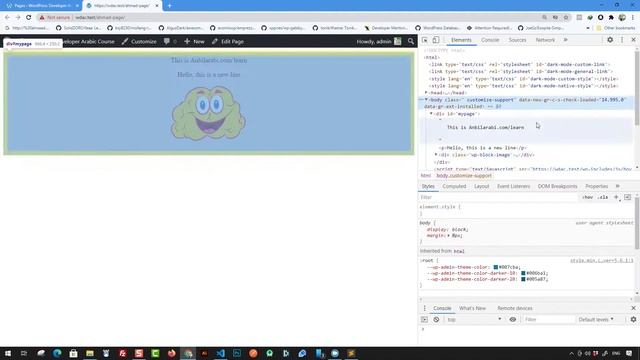640x360 pixels.
Task: Open color picker for #006ba1 swatch
Action: click(x=523, y=273)
